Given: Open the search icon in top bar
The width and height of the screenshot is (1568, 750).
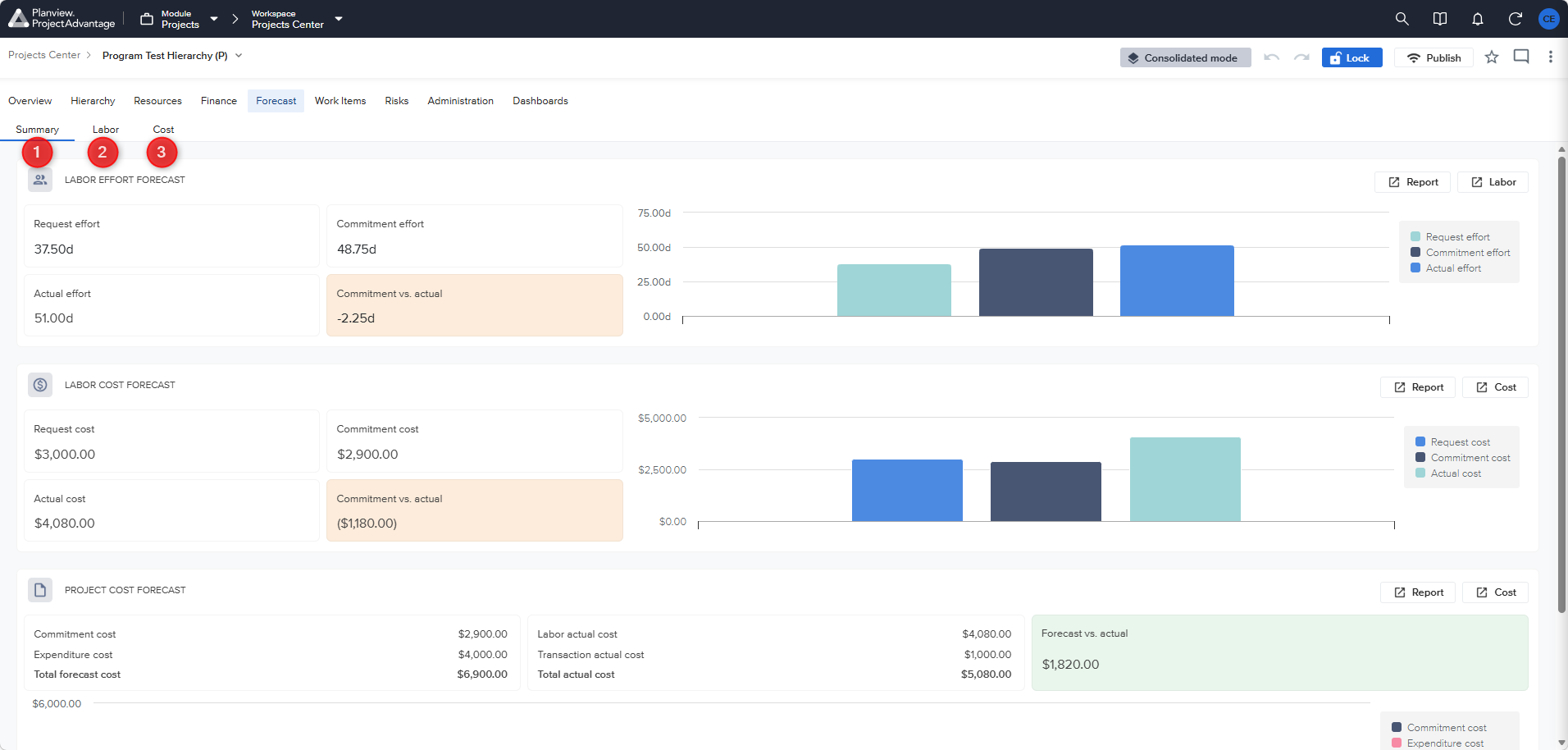Looking at the screenshot, I should tap(1402, 19).
